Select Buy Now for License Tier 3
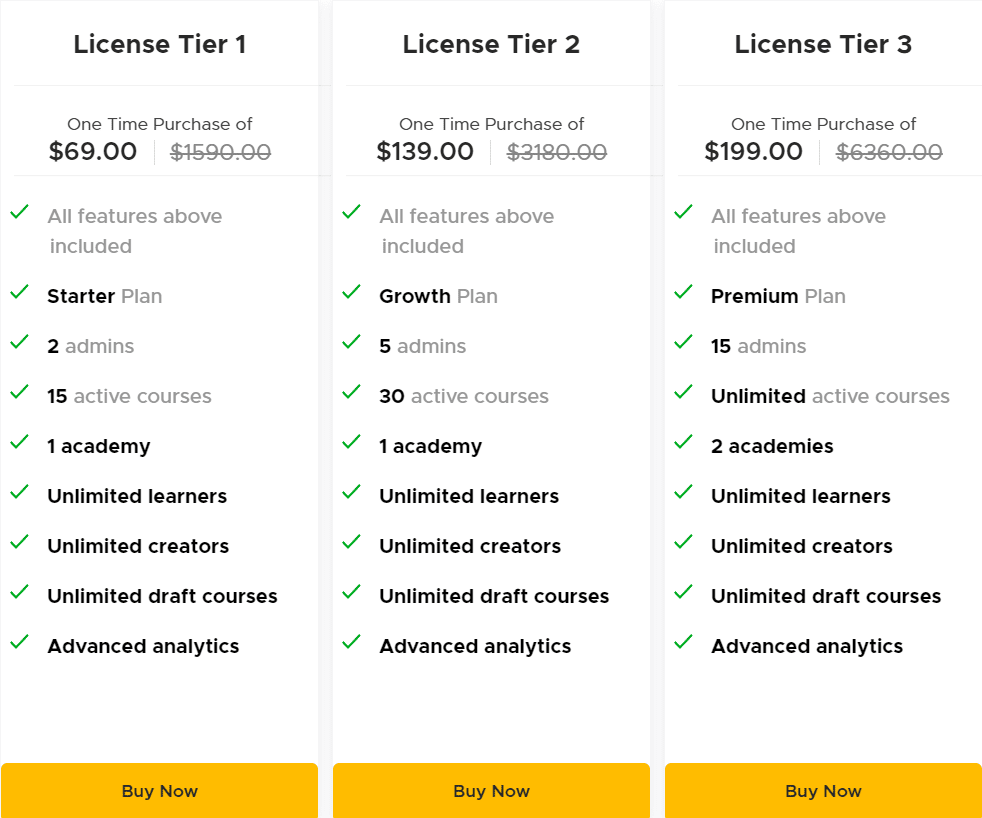 click(x=823, y=791)
